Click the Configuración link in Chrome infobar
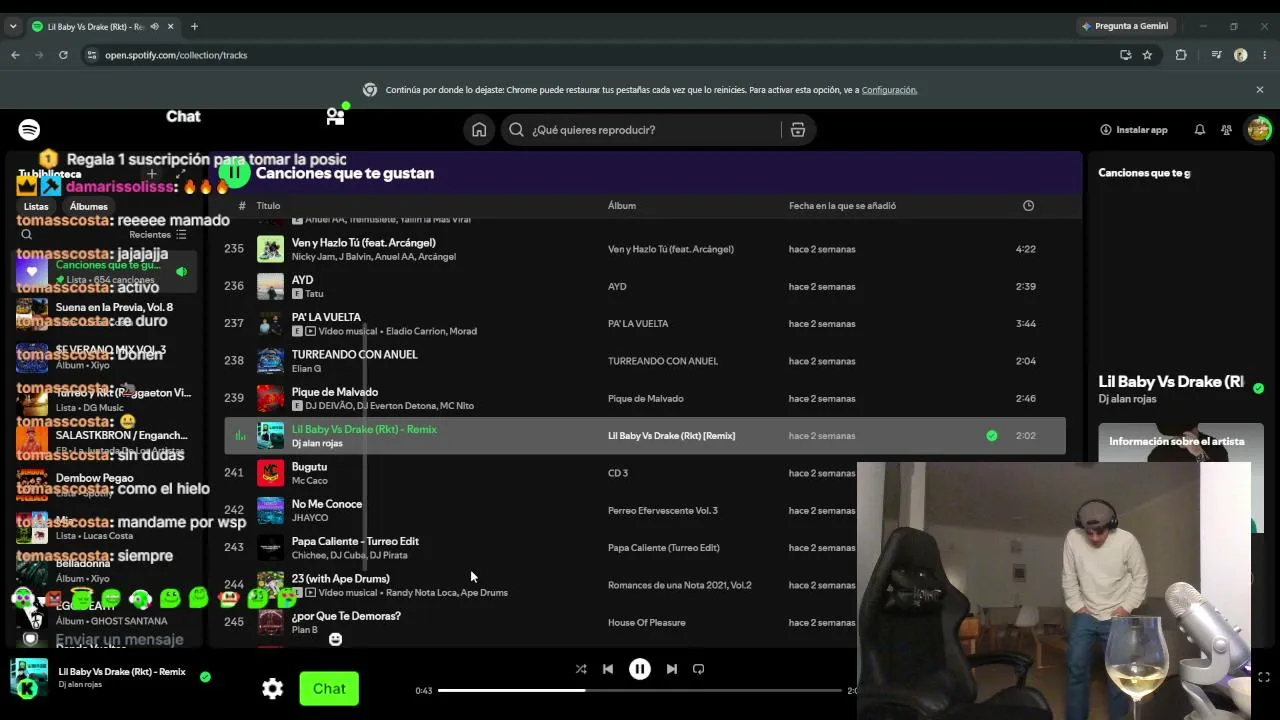This screenshot has height=720, width=1280. (889, 90)
